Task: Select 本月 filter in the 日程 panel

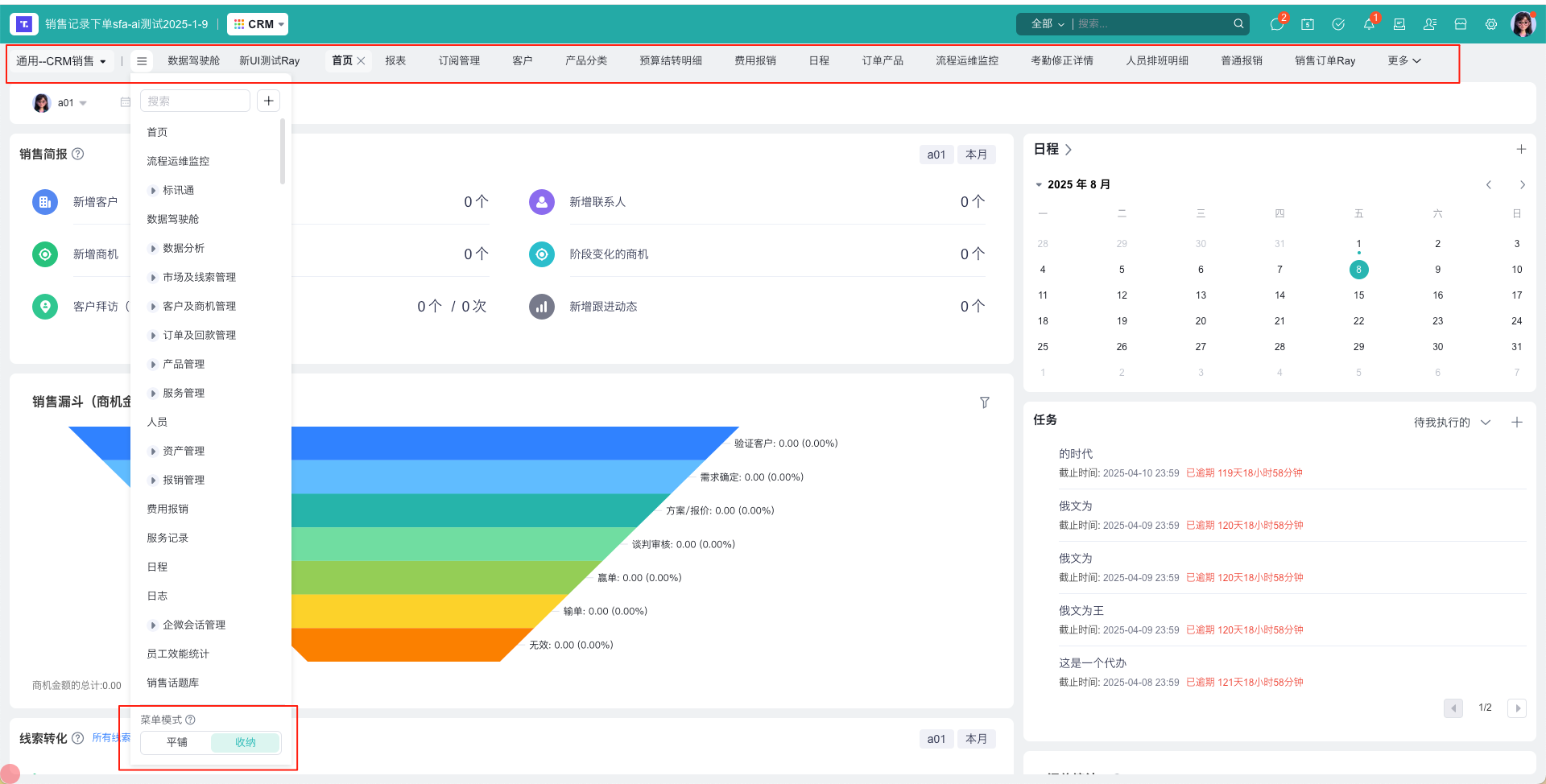Action: tap(977, 154)
